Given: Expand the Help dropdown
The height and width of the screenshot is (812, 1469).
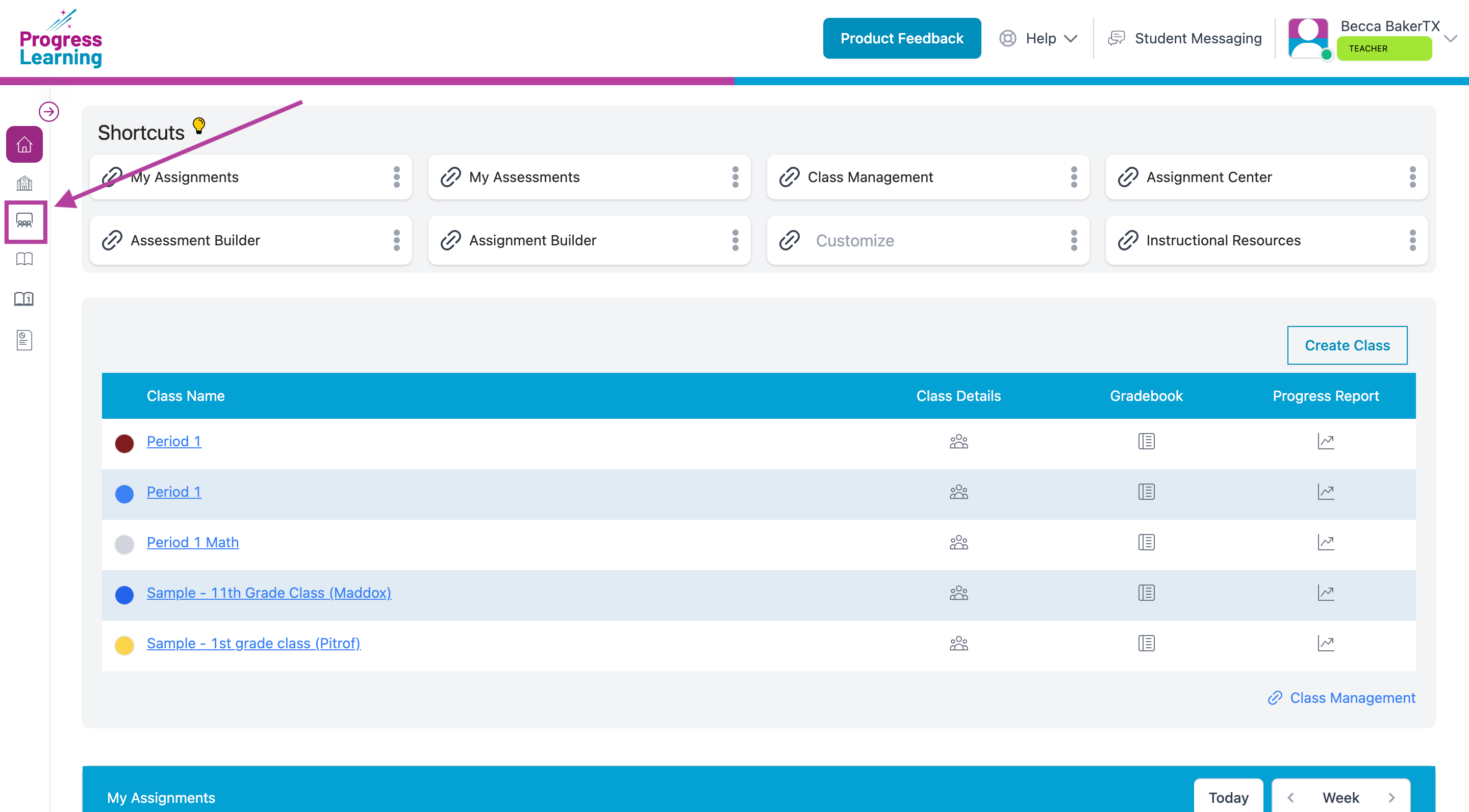Looking at the screenshot, I should pos(1039,38).
